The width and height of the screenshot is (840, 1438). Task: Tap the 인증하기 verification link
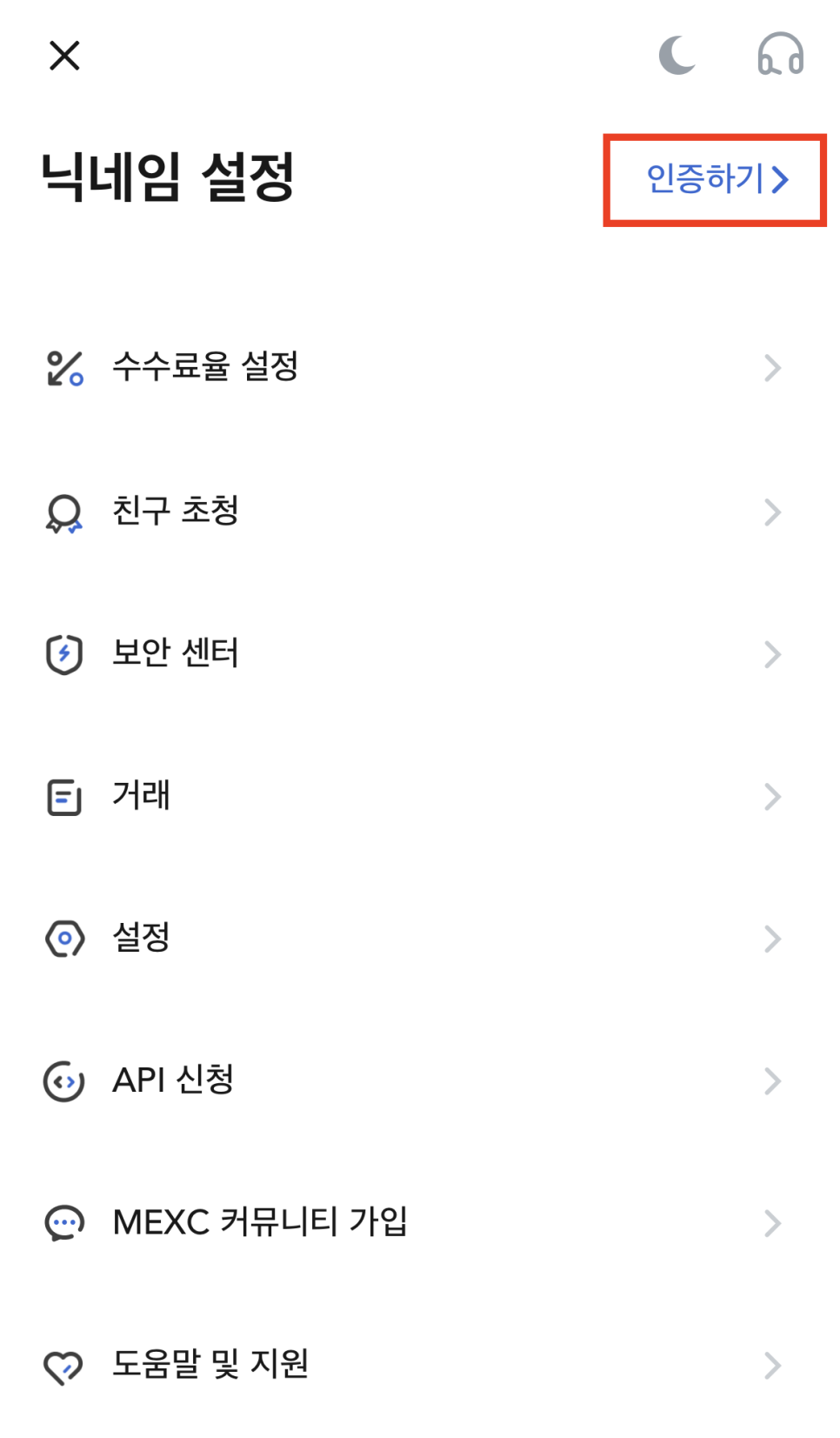717,180
